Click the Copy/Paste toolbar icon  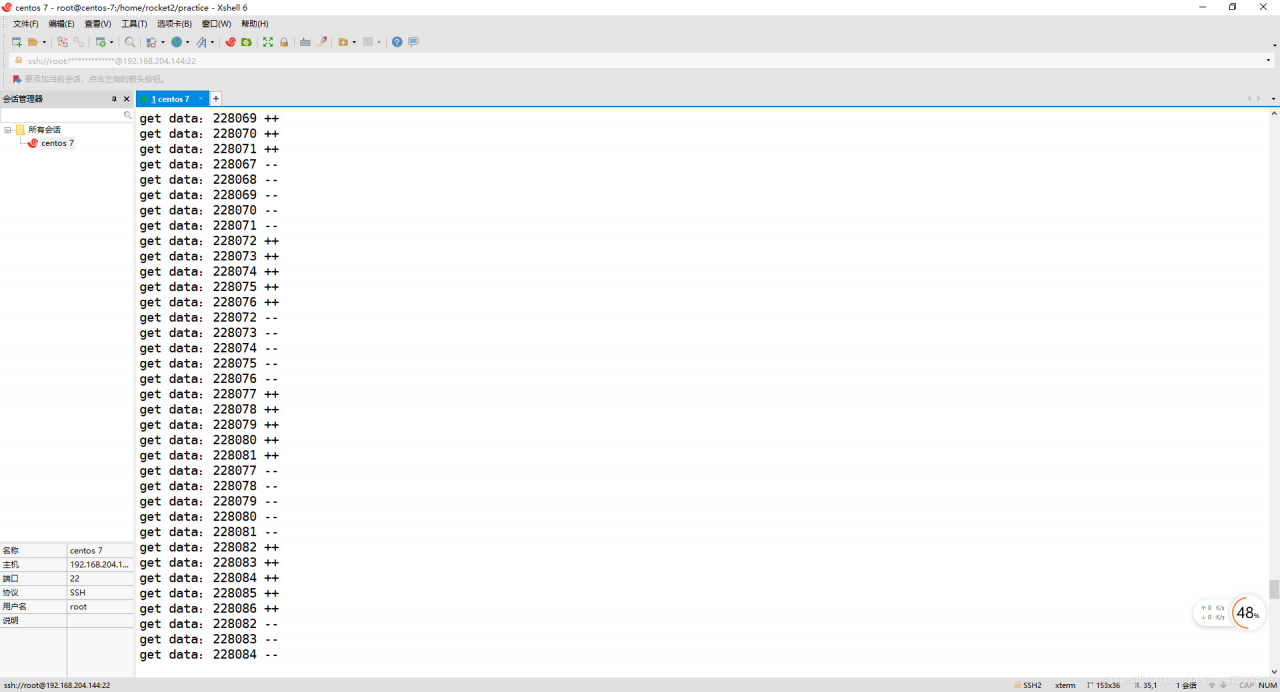tap(152, 42)
